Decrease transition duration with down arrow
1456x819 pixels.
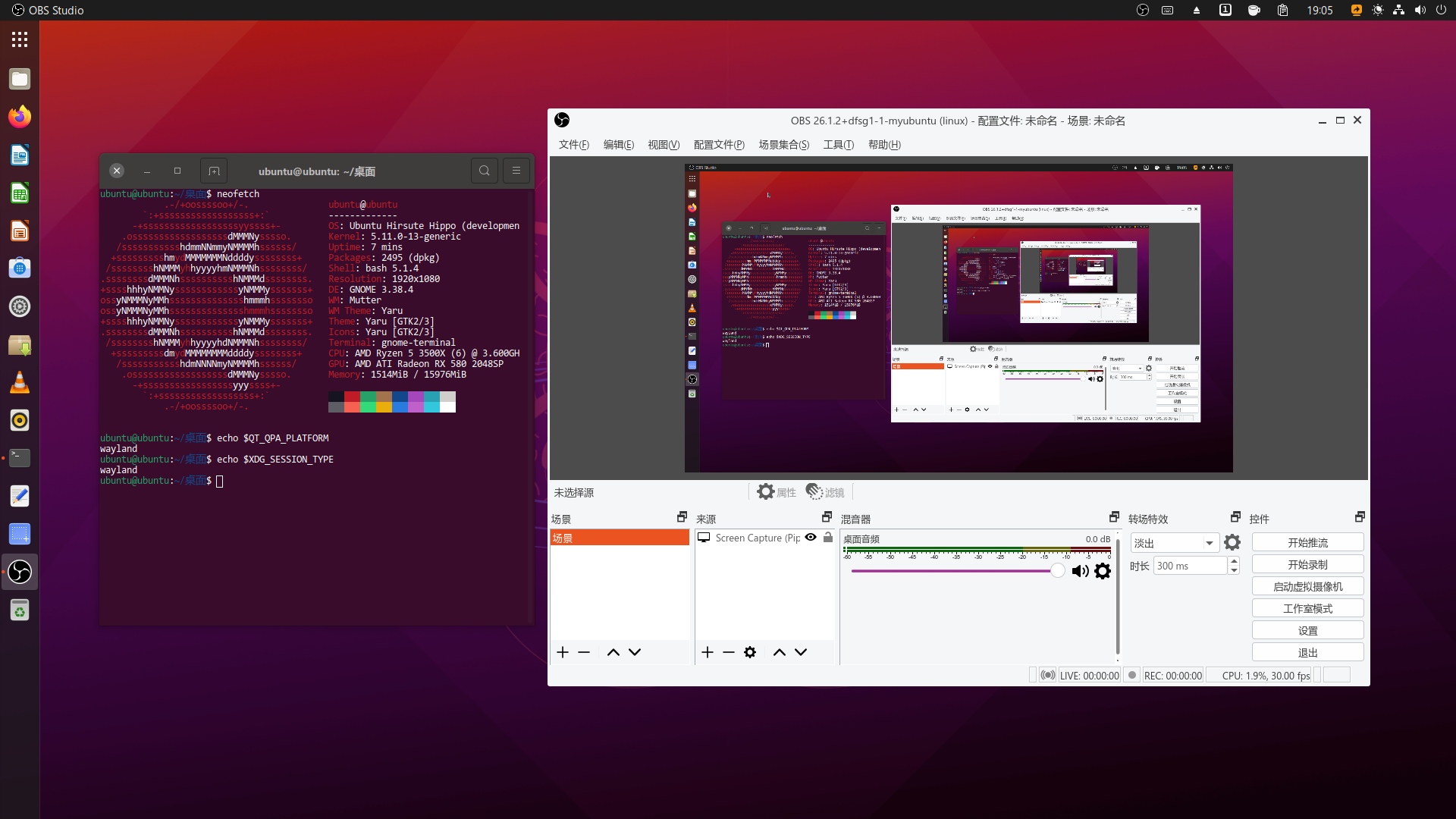pos(1234,570)
